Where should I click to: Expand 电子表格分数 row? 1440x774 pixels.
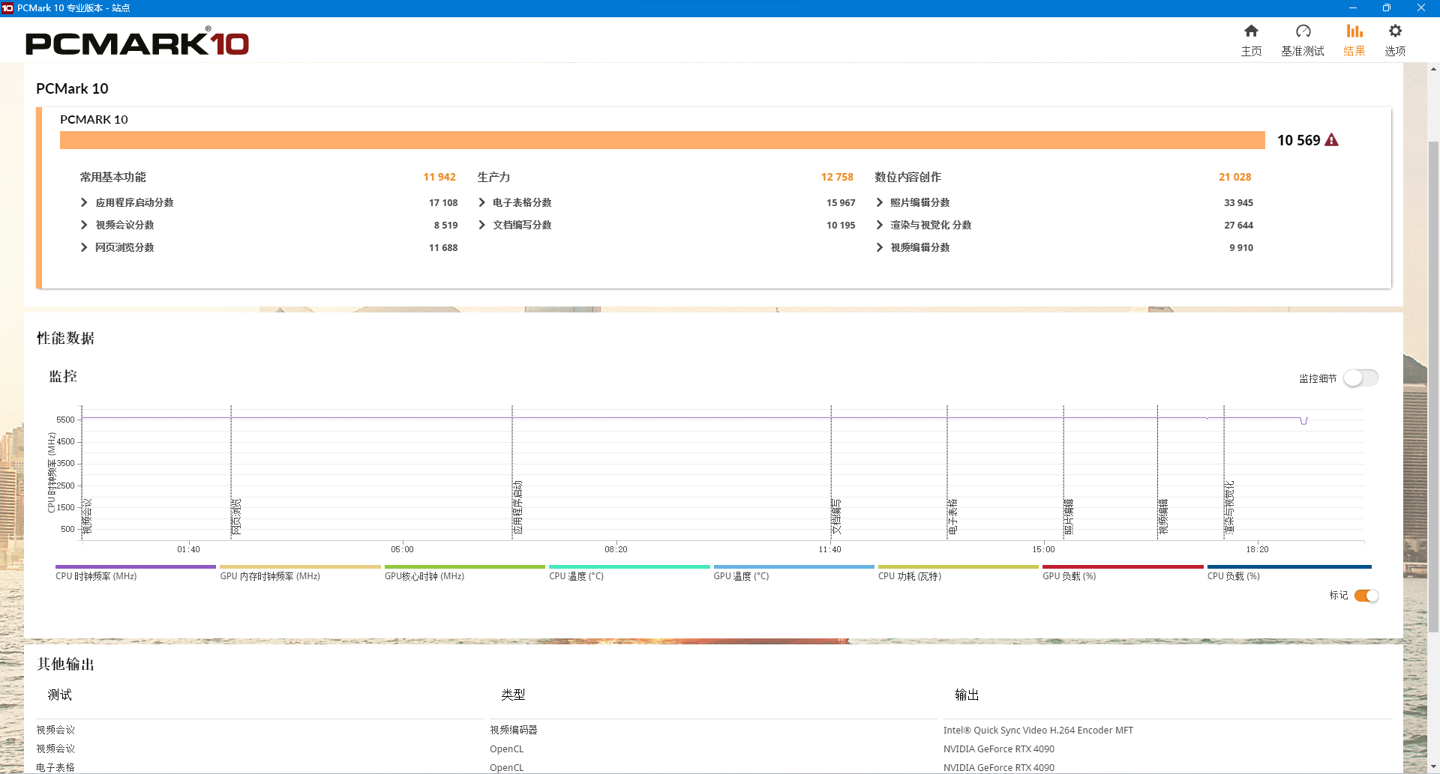tap(482, 203)
